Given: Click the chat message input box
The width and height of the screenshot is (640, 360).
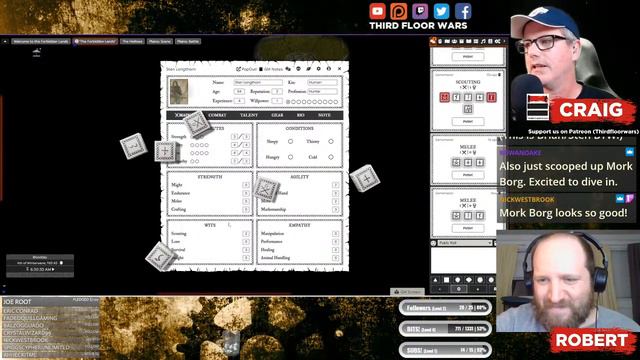Looking at the screenshot, I should coord(463,260).
